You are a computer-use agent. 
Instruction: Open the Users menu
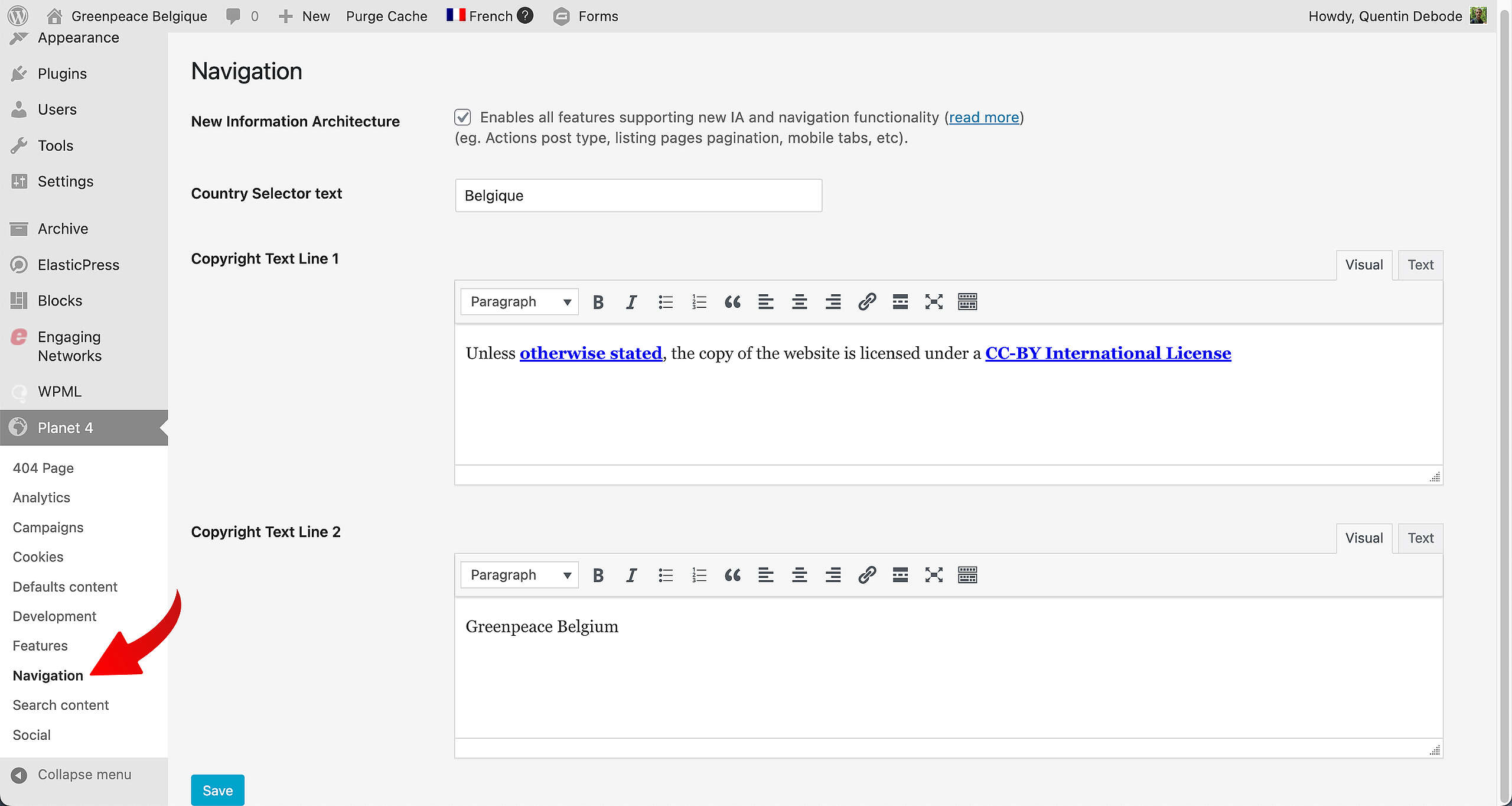pos(57,110)
